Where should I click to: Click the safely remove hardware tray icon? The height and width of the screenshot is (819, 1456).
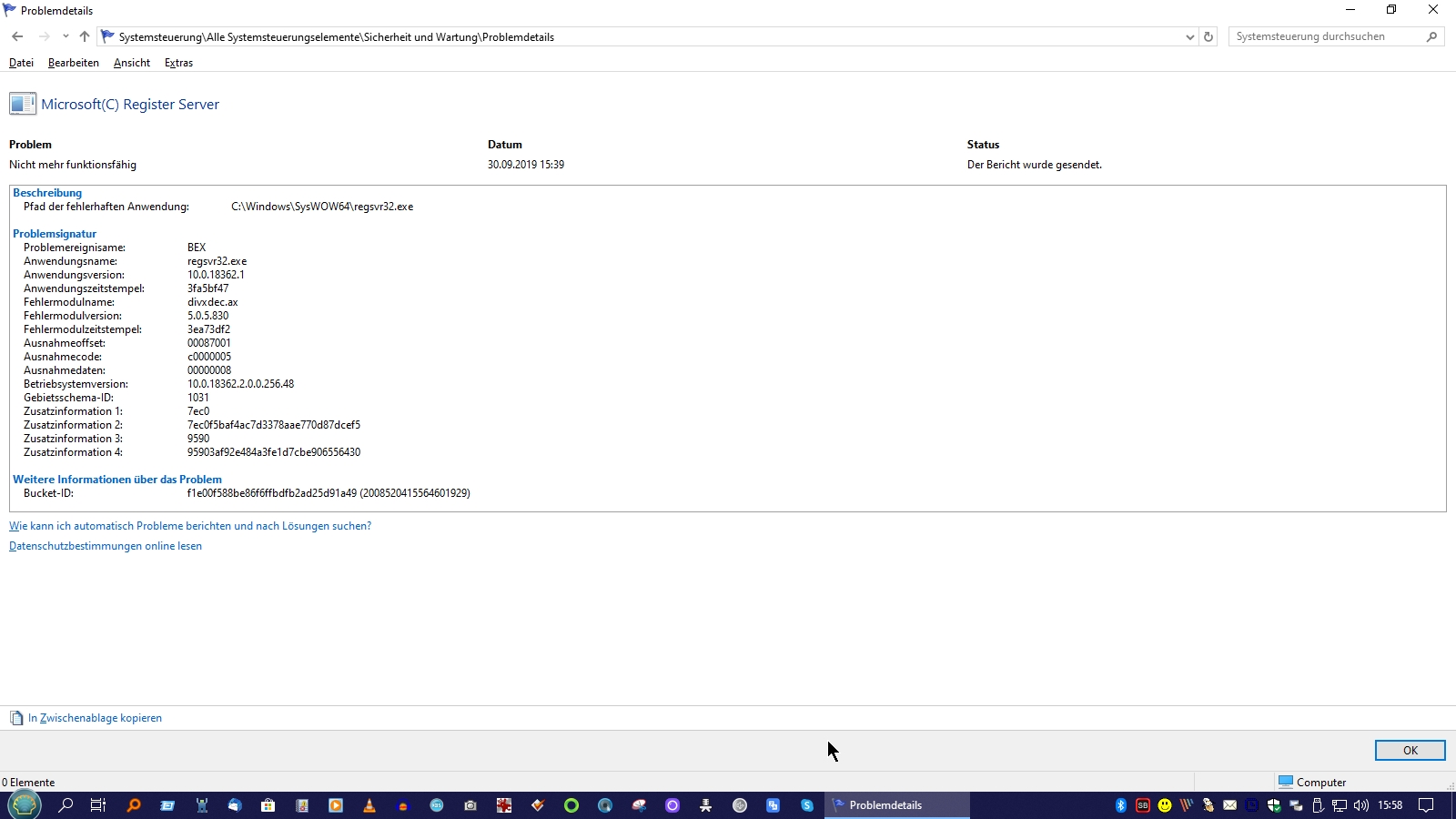click(1318, 805)
